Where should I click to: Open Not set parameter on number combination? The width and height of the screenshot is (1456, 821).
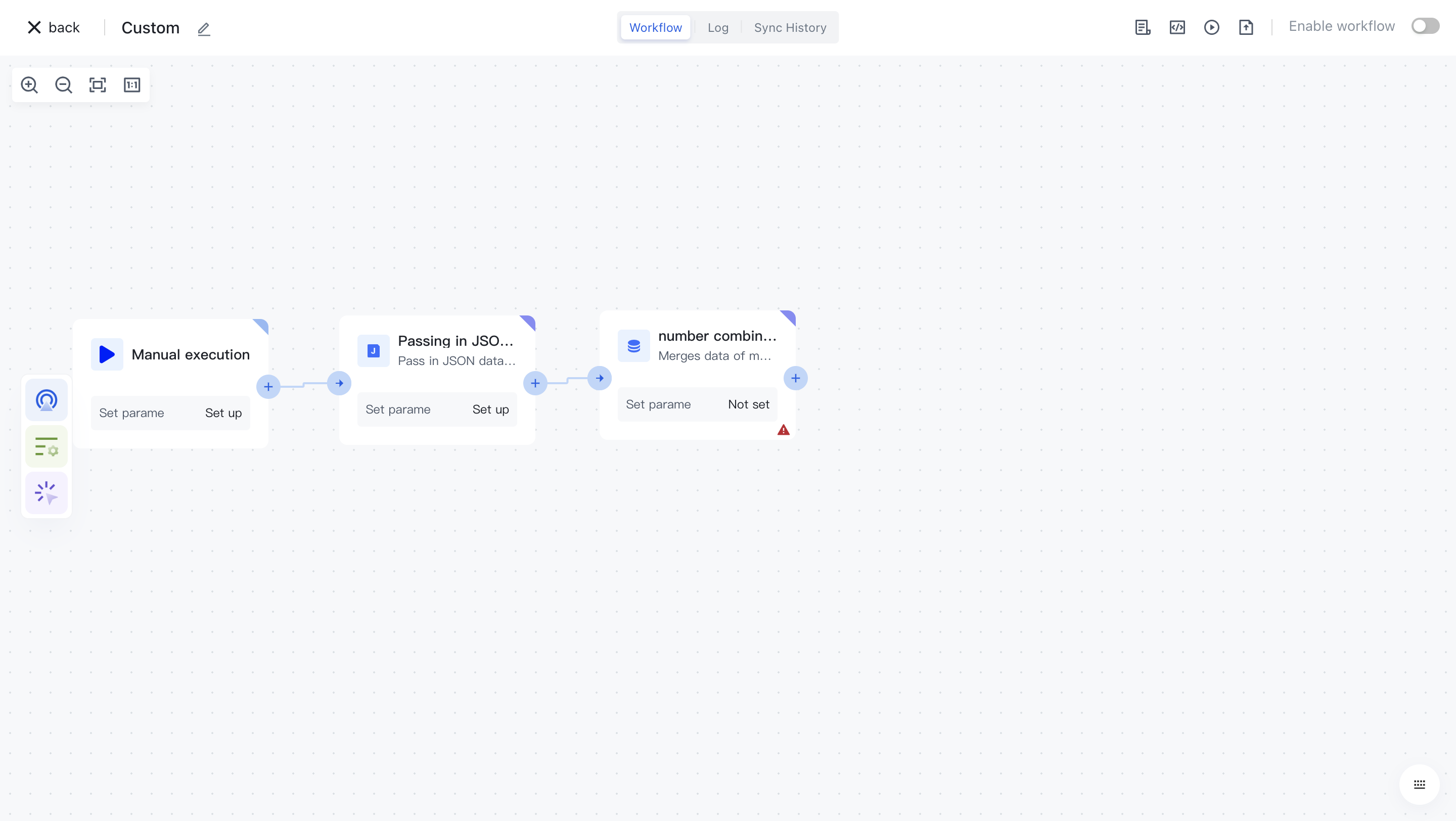(748, 404)
